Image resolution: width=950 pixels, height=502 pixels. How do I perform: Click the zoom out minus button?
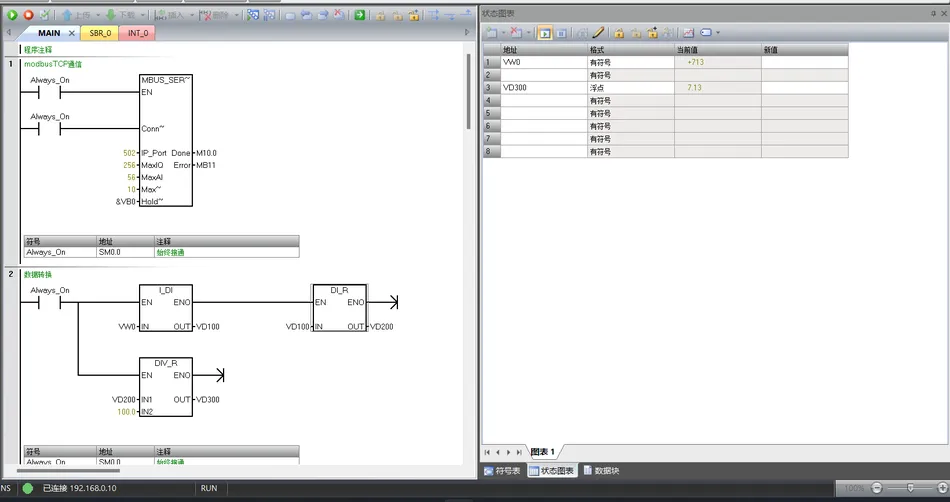coord(876,488)
